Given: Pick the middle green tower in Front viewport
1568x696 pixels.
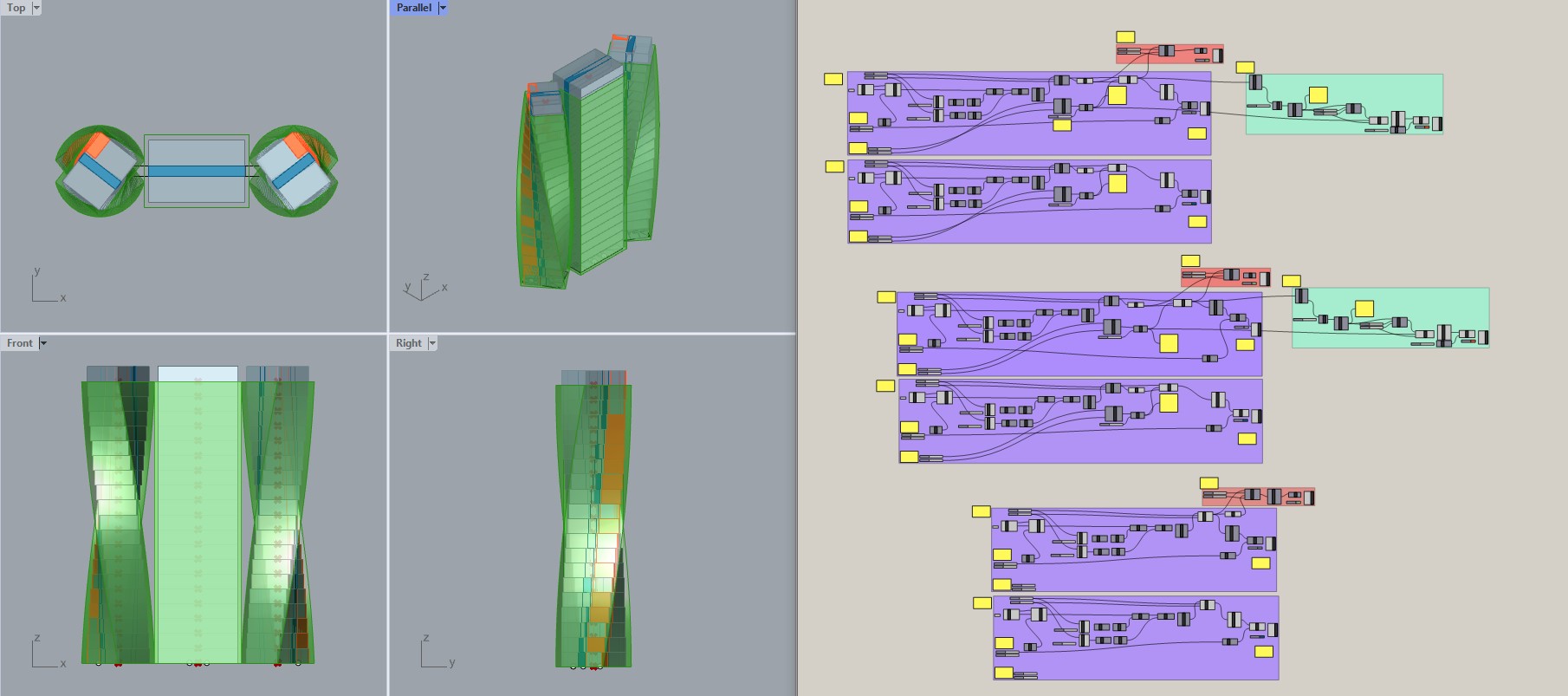Looking at the screenshot, I should coord(198,520).
